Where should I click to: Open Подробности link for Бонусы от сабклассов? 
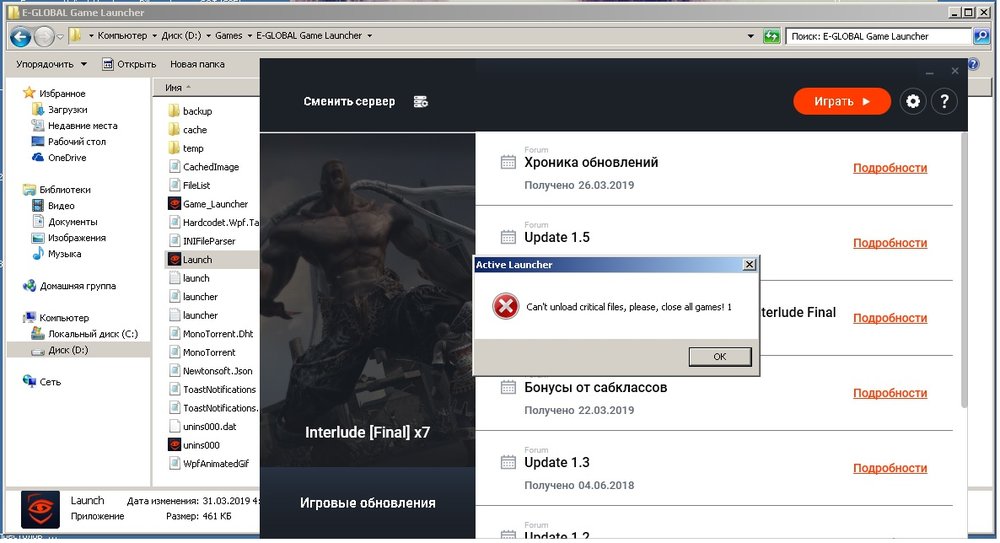(889, 393)
